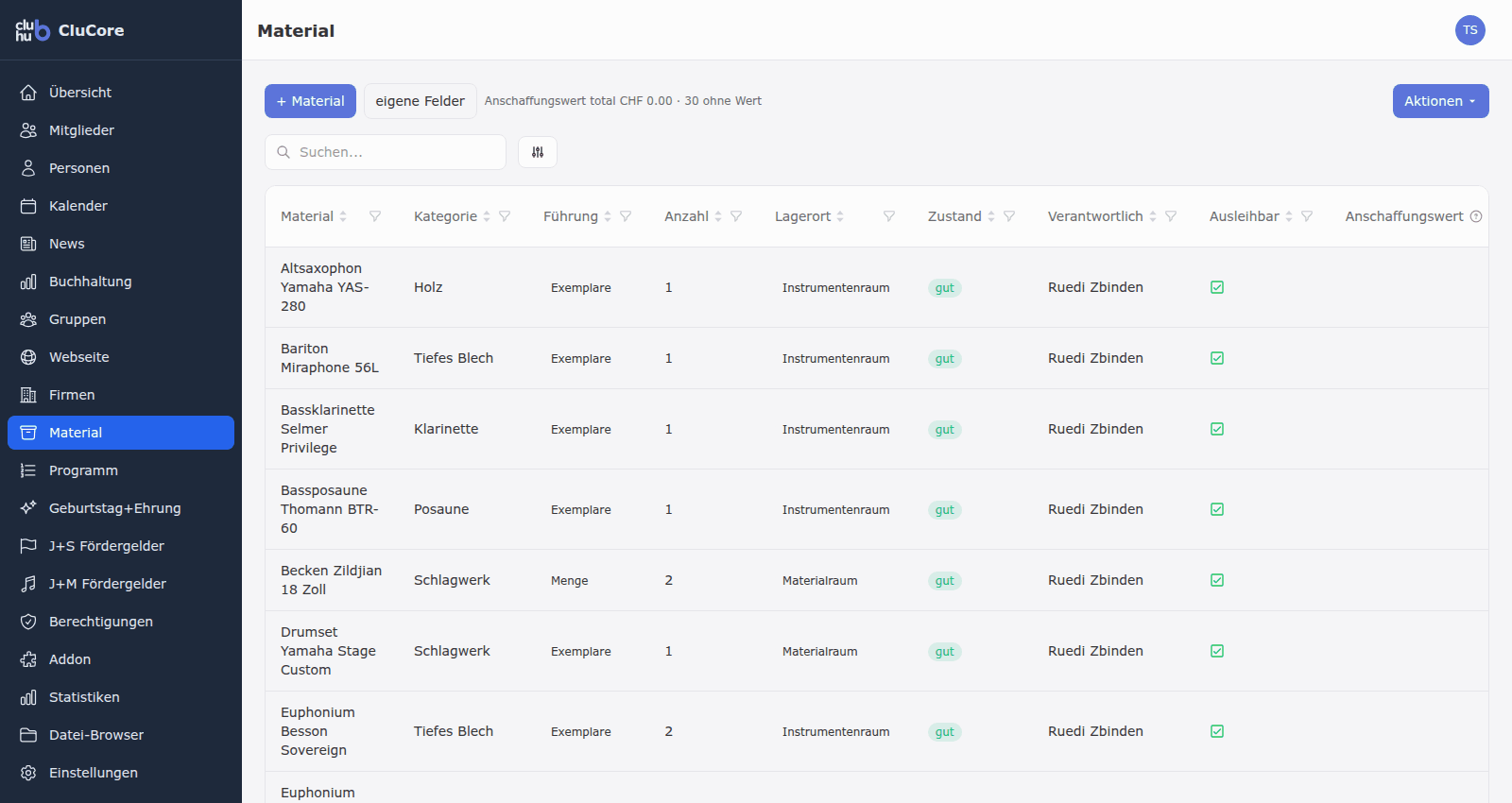1512x803 pixels.
Task: Click the gut status badge for Becken Zildjian
Action: click(945, 581)
